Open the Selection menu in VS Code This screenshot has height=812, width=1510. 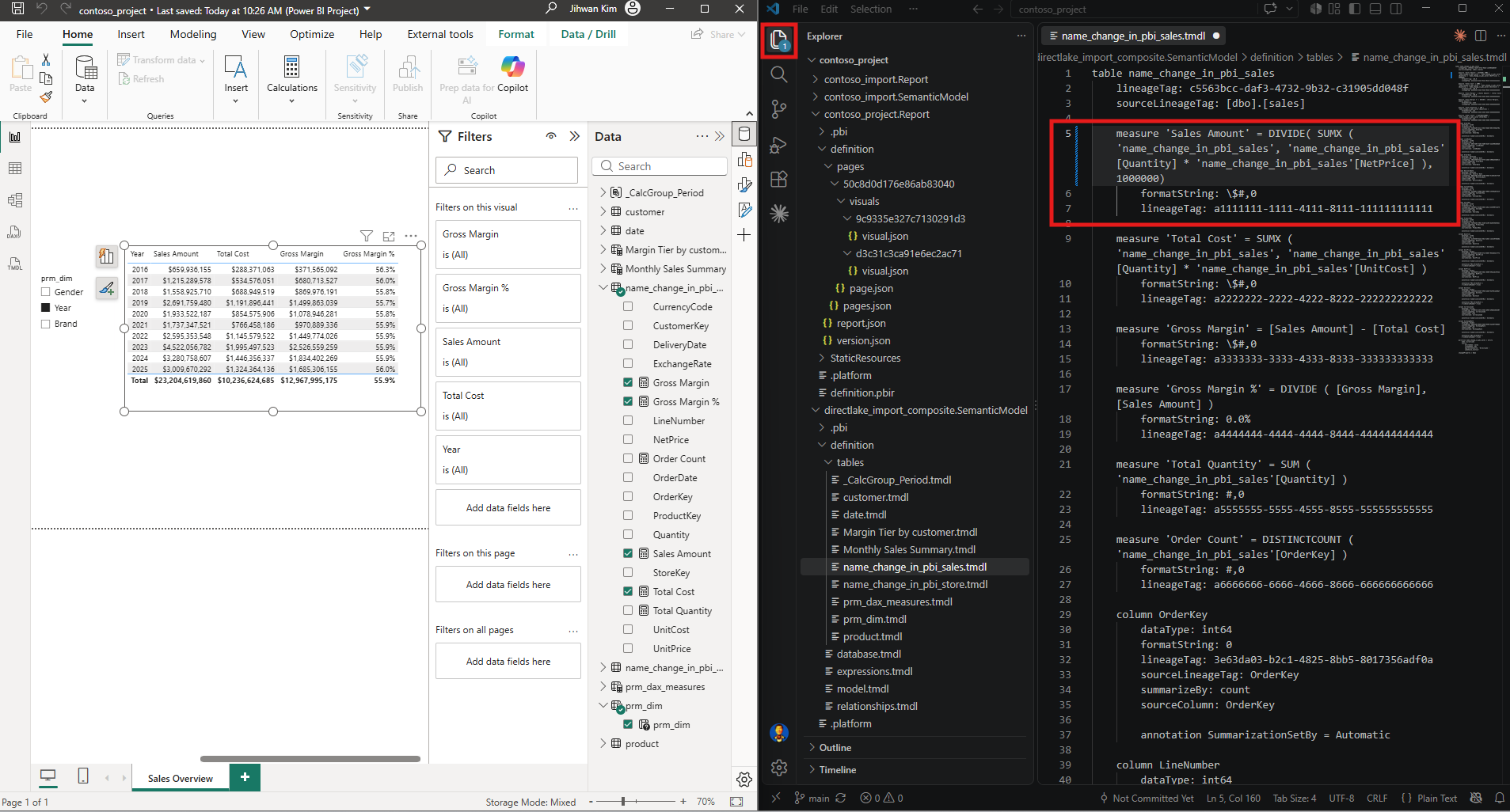coord(871,9)
